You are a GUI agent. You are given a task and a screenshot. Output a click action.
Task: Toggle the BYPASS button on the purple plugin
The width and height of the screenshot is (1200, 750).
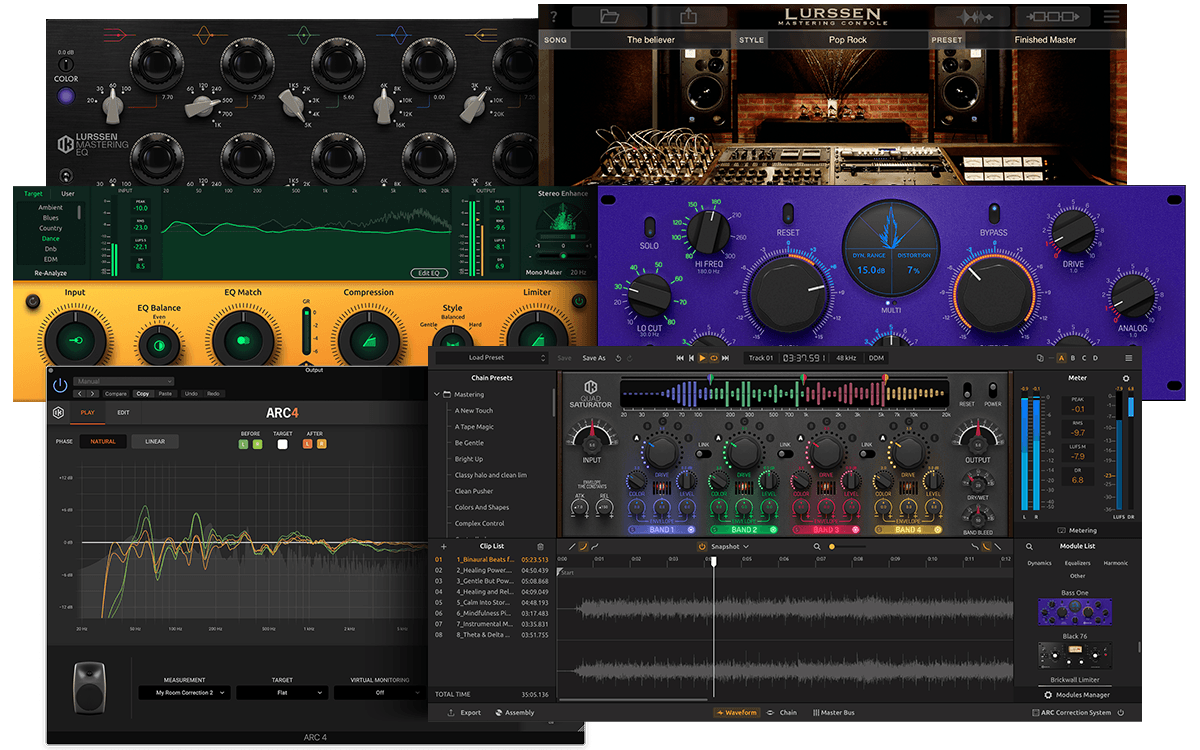[x=994, y=215]
